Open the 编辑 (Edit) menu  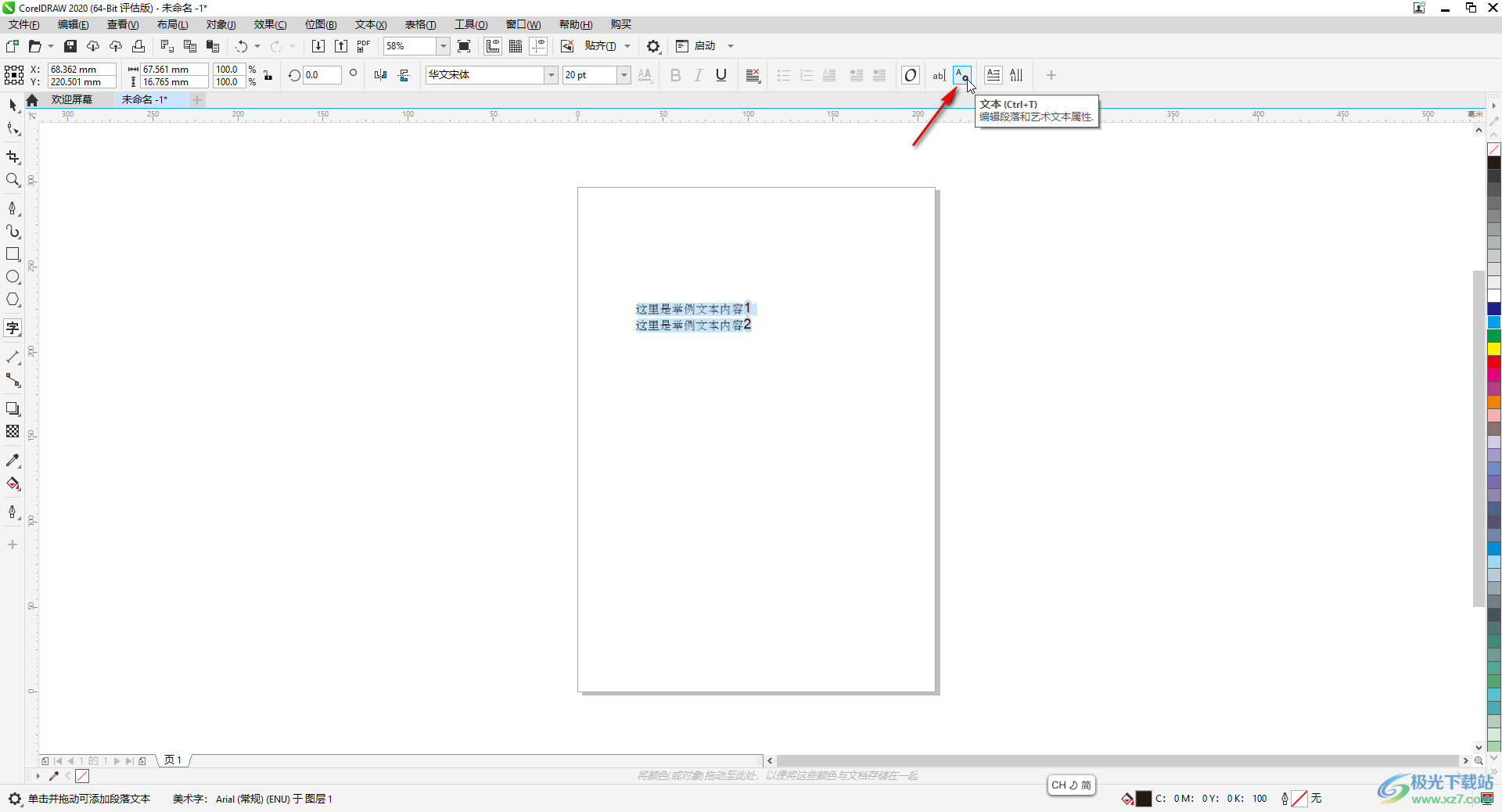point(74,24)
